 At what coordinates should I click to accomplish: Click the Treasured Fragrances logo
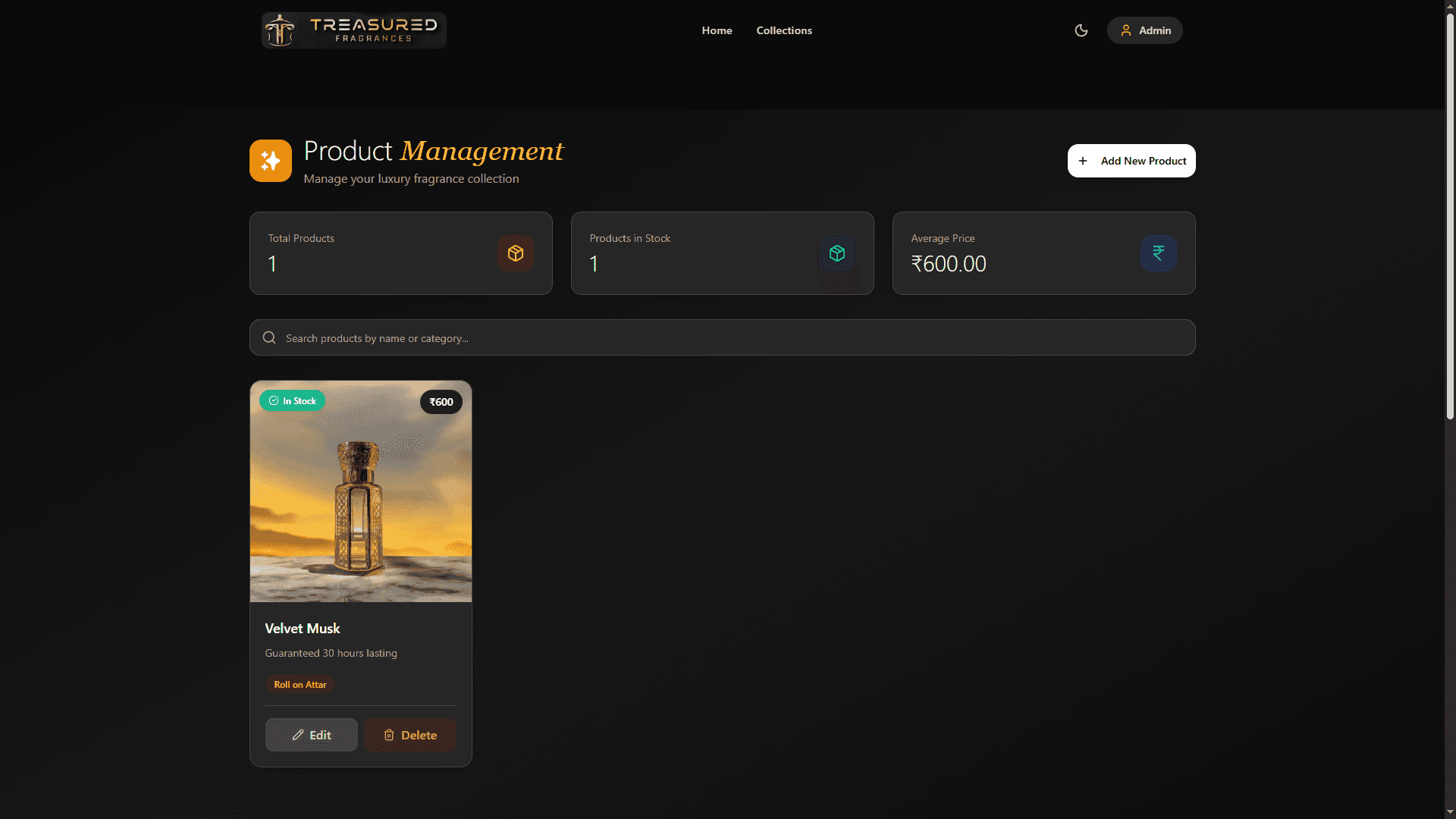(354, 30)
